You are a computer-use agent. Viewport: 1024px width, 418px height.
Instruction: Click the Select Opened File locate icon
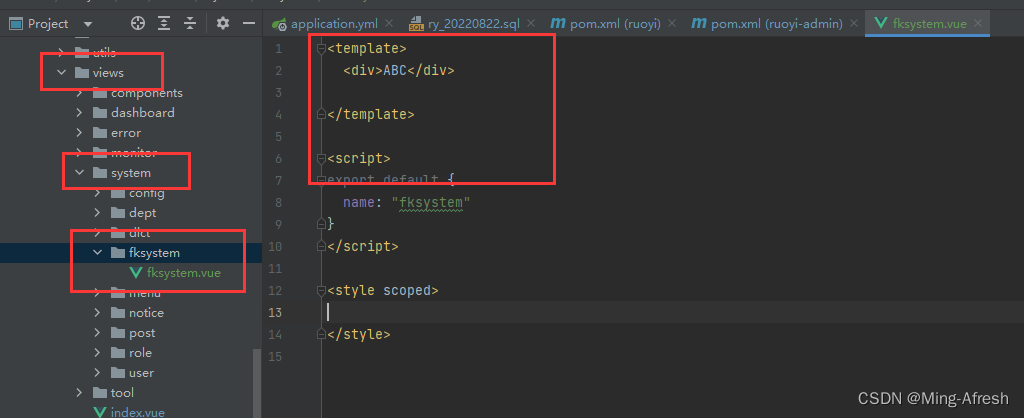click(x=138, y=23)
